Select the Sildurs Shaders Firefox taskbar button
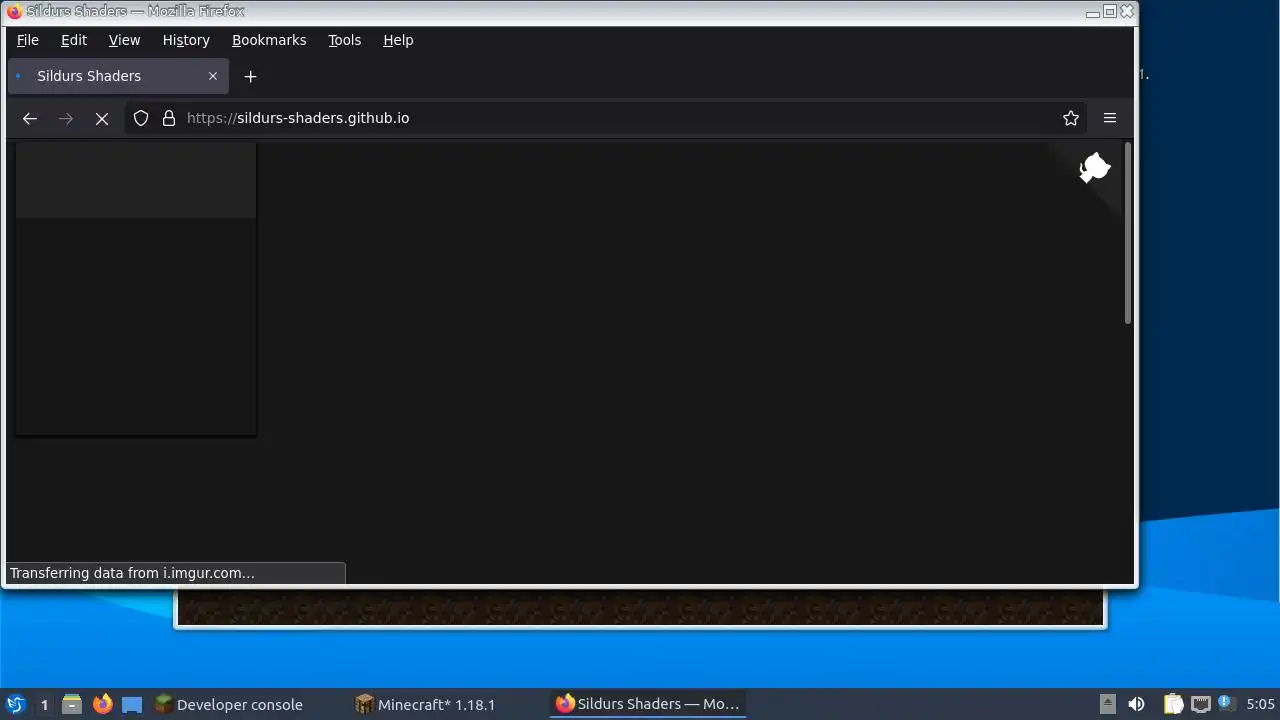Screen dimensions: 1280x720 click(648, 705)
